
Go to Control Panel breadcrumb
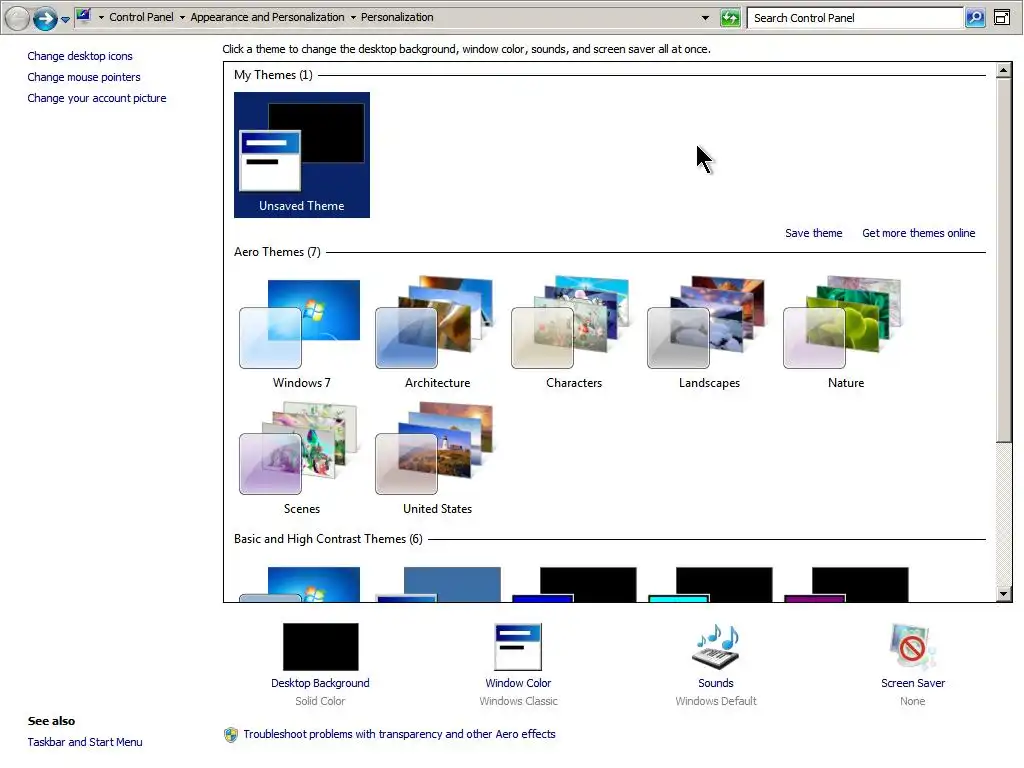pos(141,17)
